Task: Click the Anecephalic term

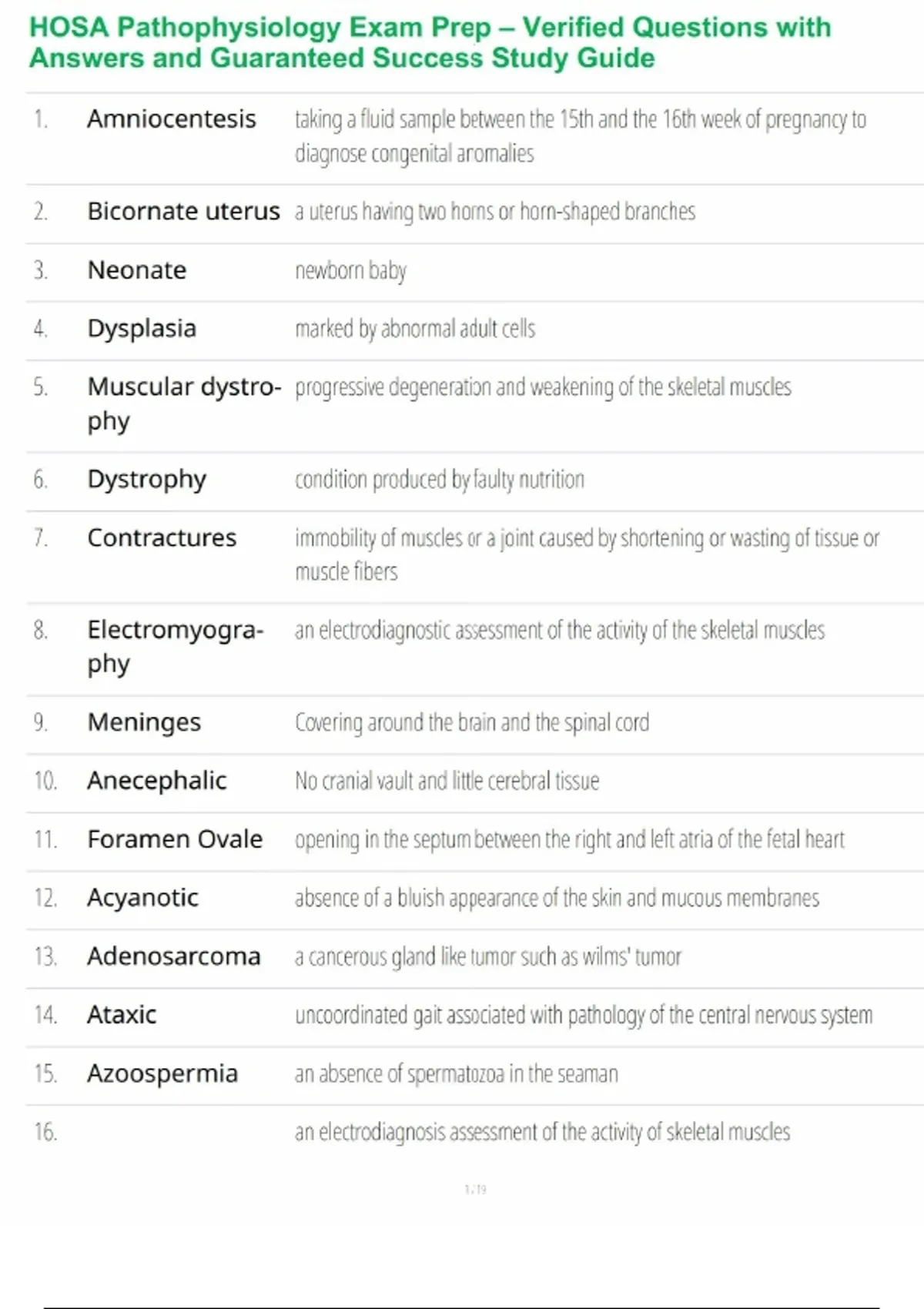Action: click(x=157, y=781)
